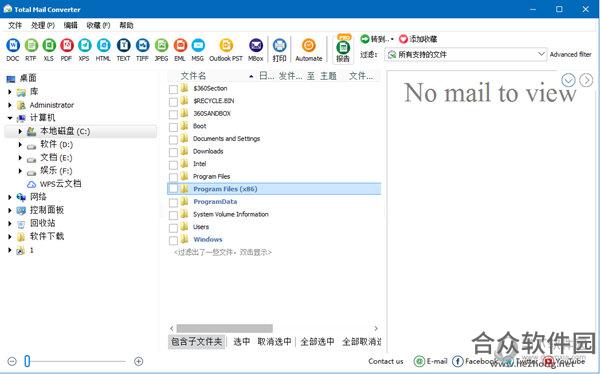
Task: Tick the Boot folder checkbox
Action: tap(173, 127)
